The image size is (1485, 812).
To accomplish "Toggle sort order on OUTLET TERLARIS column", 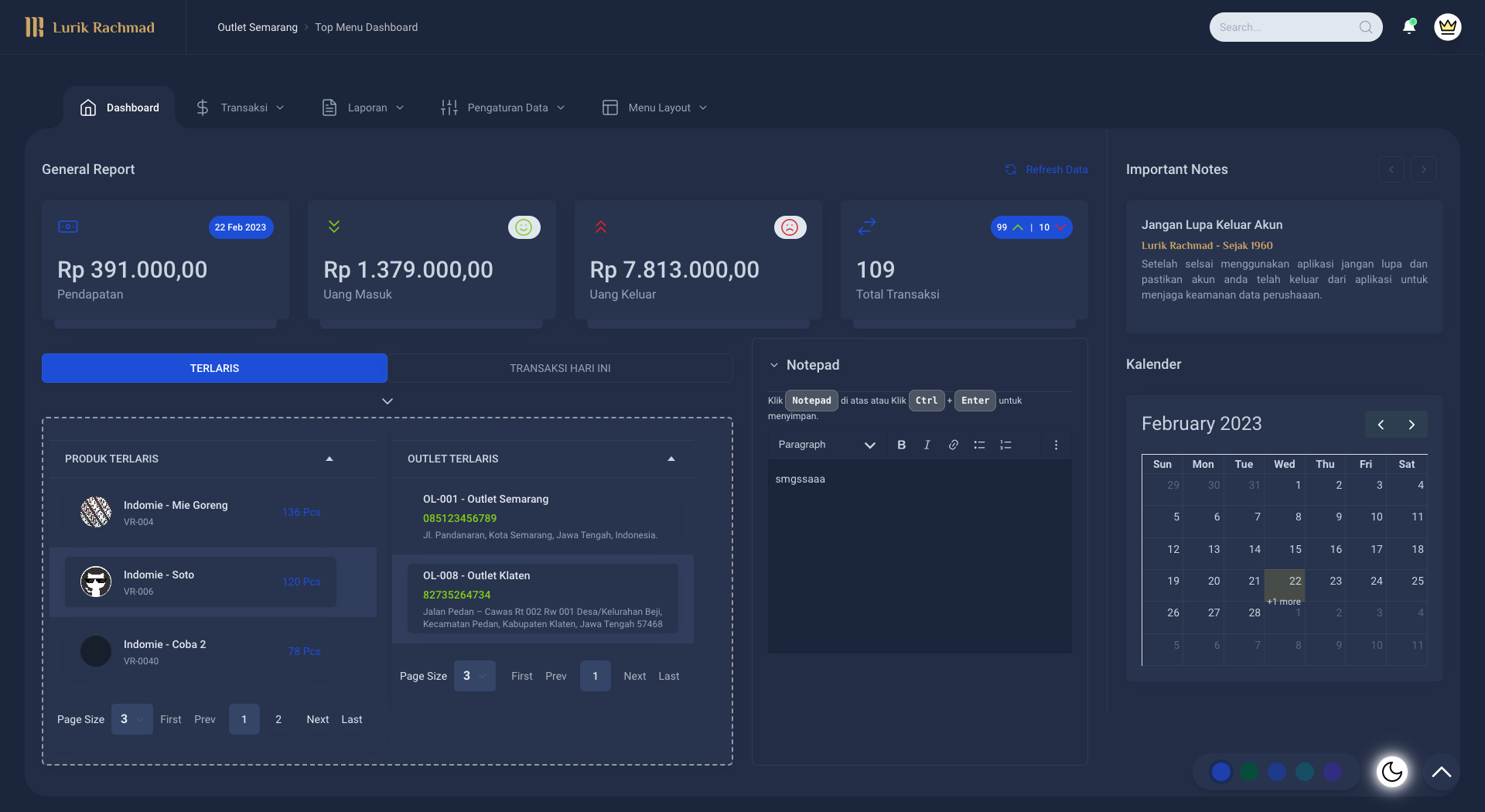I will pyautogui.click(x=671, y=458).
